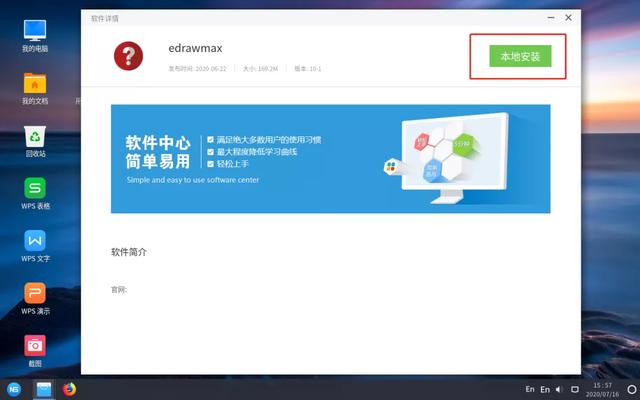Launch WPS 文字 from desktop
This screenshot has width=640, height=400.
[35, 247]
